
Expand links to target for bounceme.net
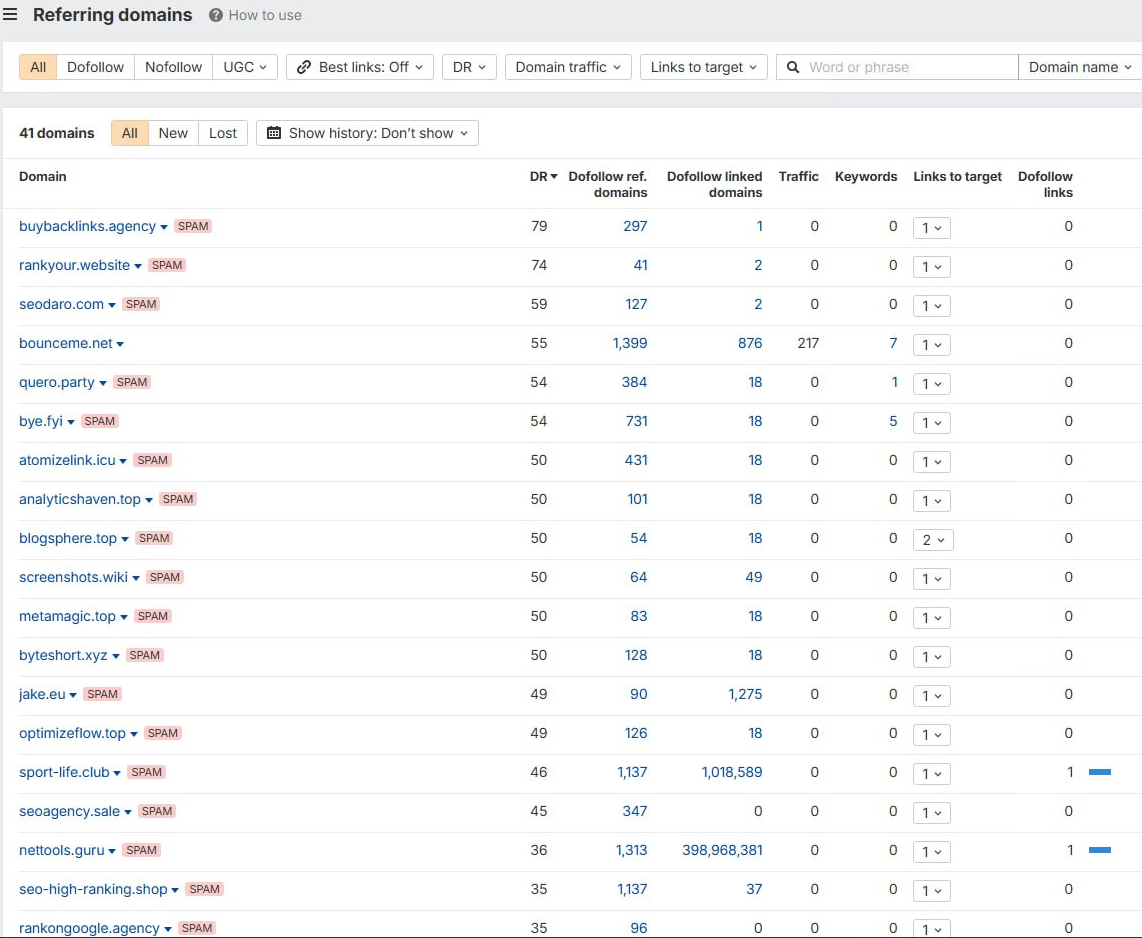[932, 344]
